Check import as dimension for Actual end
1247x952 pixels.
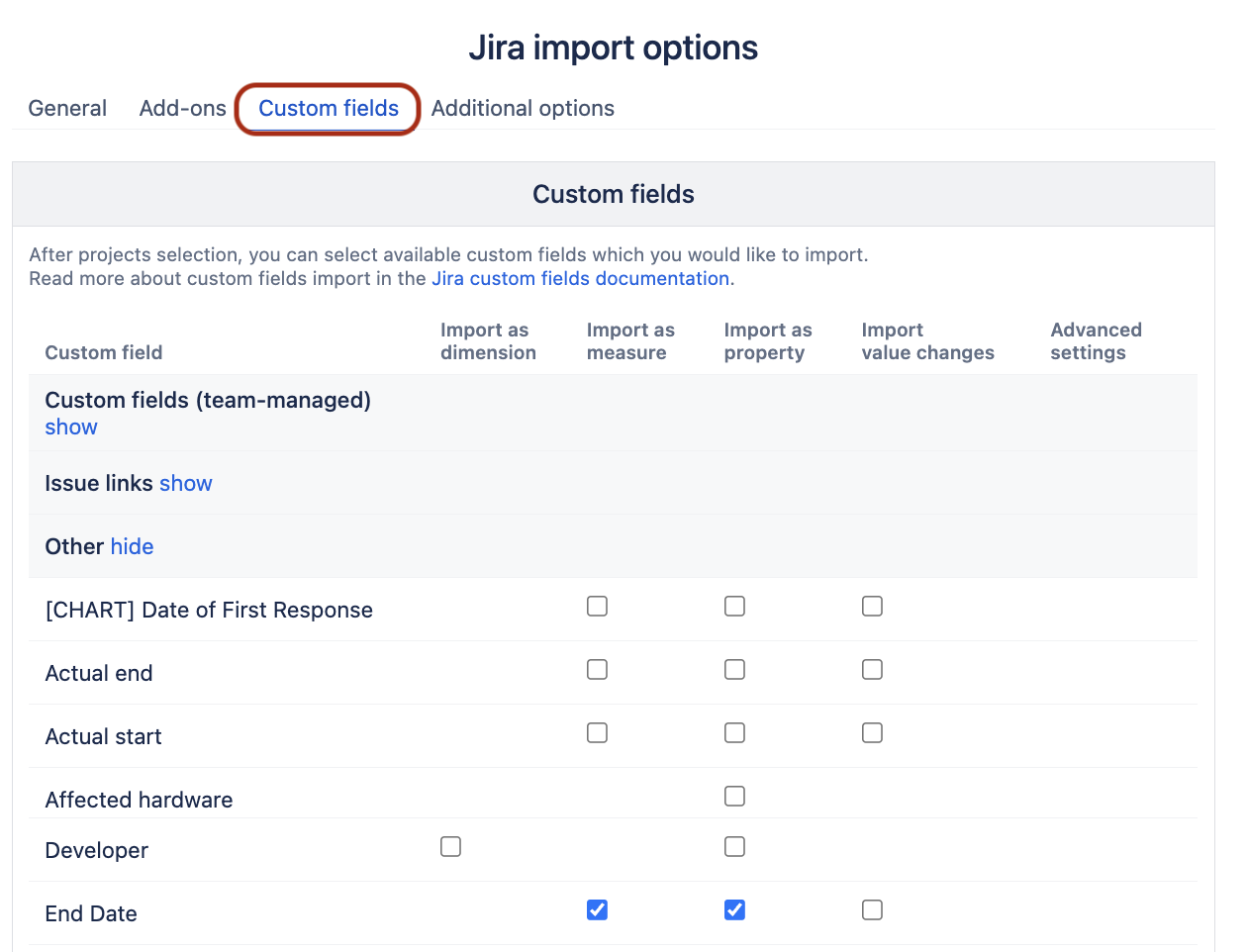click(x=597, y=669)
